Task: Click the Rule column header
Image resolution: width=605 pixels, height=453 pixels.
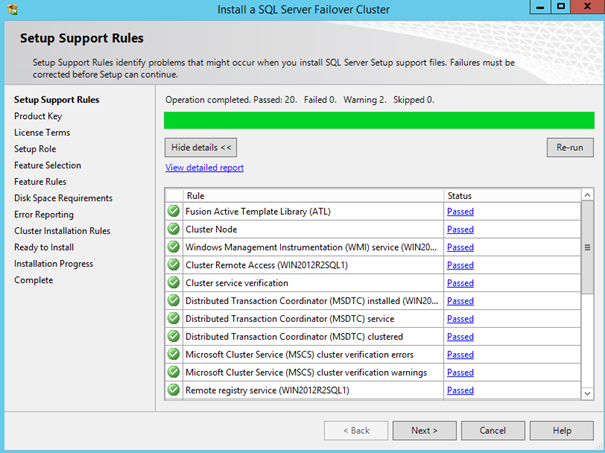Action: tap(196, 196)
